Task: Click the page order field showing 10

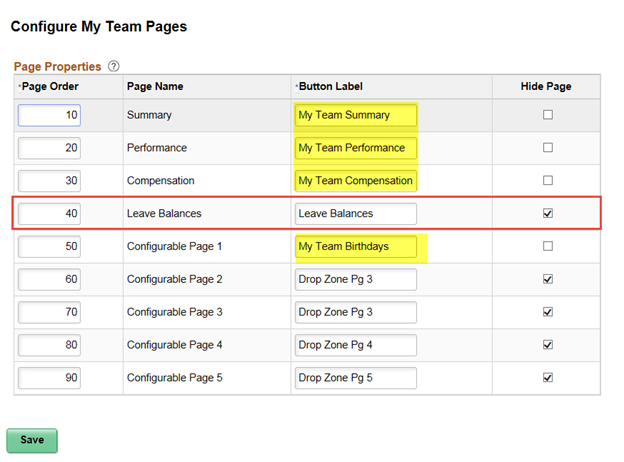Action: [50, 115]
